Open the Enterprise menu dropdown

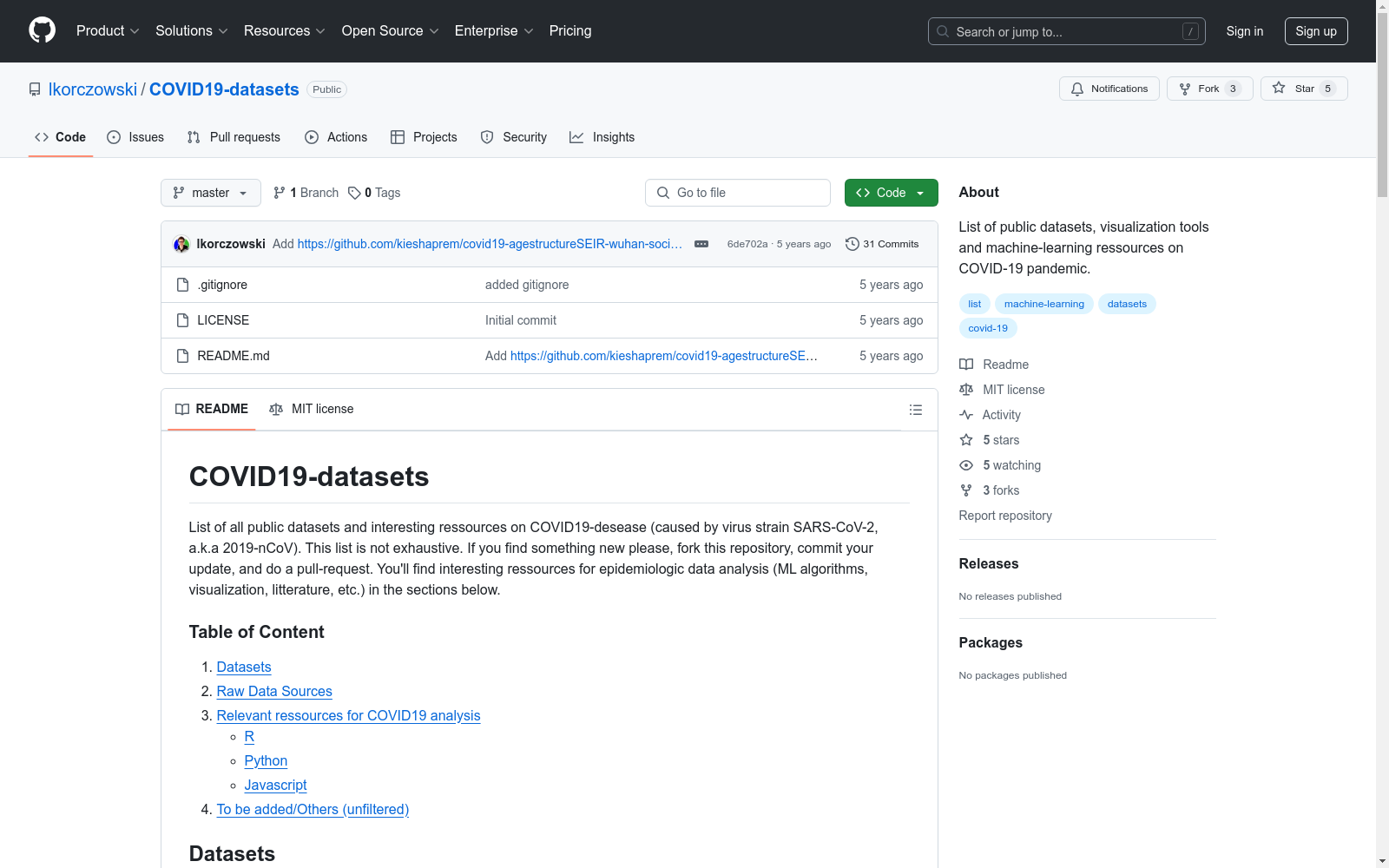coord(494,30)
